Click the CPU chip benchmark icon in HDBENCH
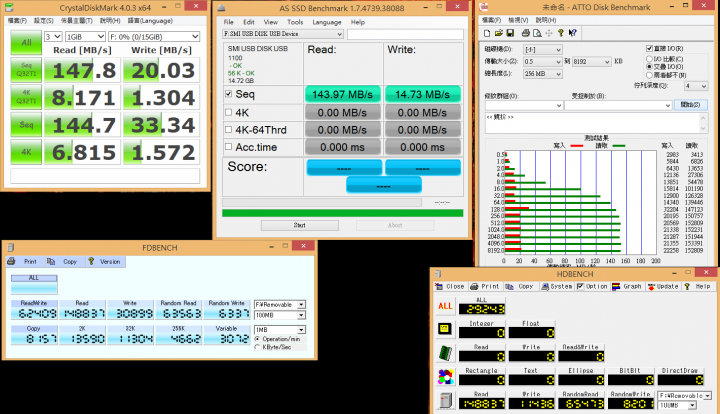Screen dimensions: 720x414 tap(445, 329)
